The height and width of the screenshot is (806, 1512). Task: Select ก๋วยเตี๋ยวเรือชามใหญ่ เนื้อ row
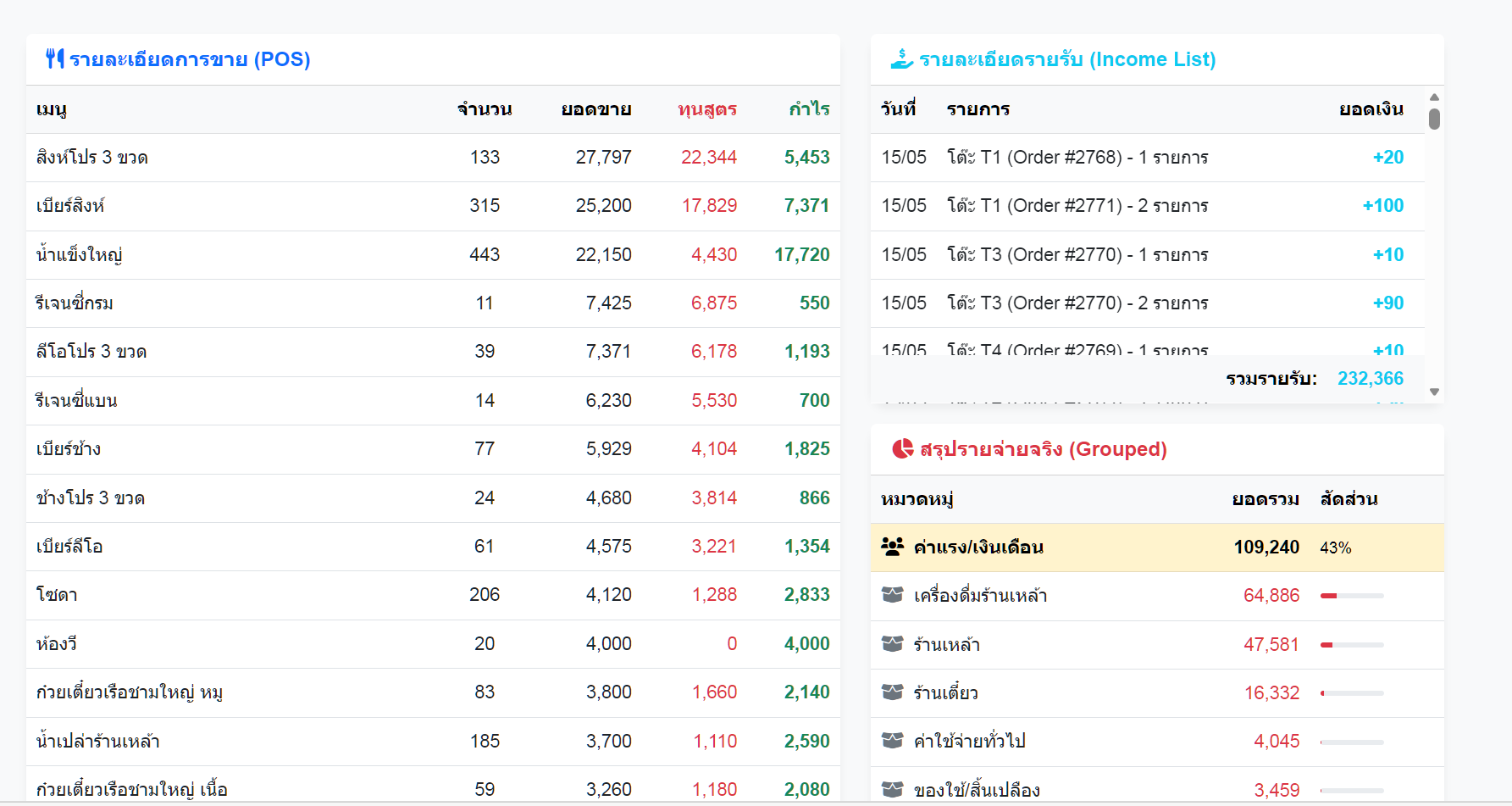433,786
